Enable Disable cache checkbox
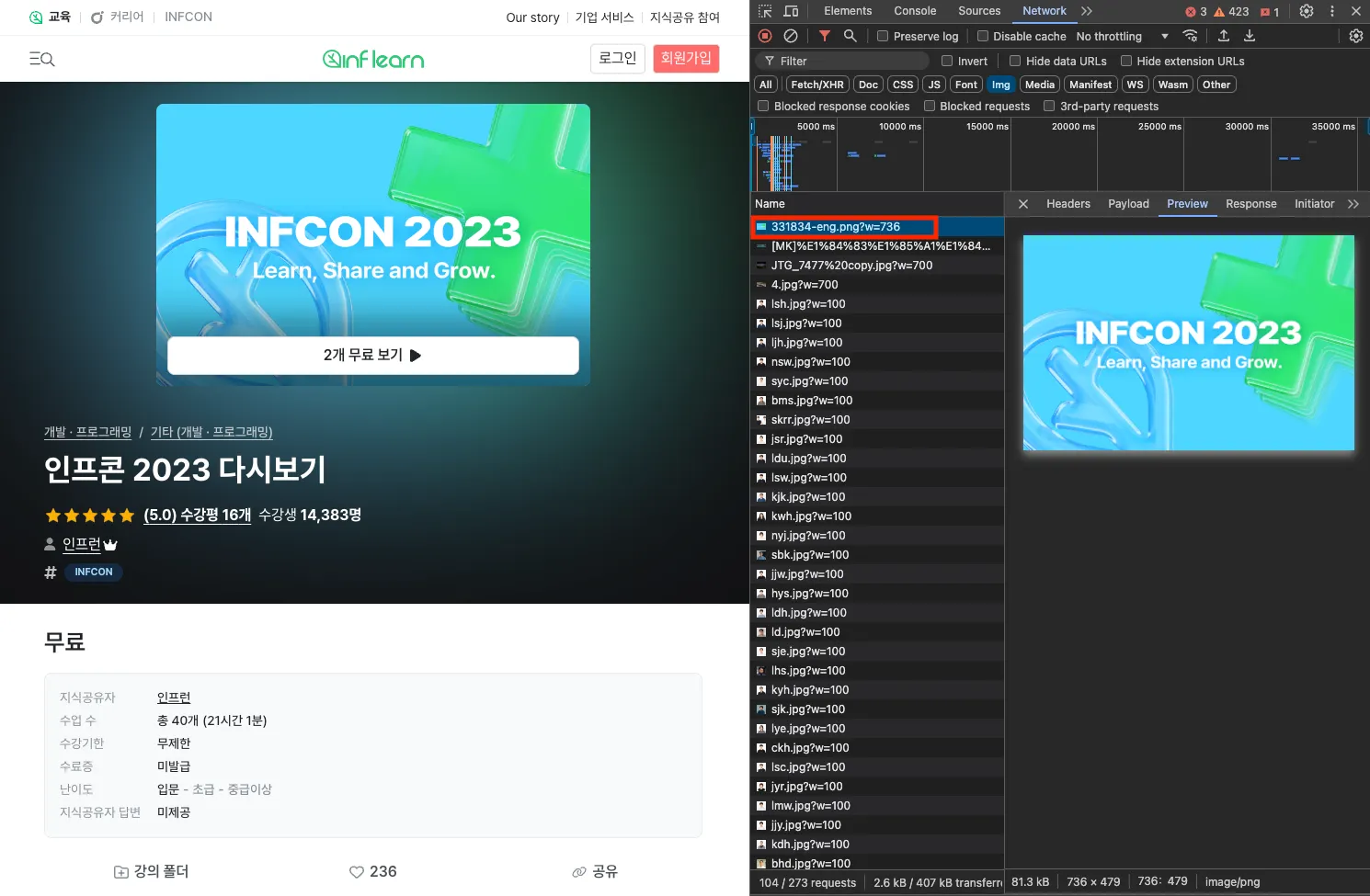 [983, 36]
